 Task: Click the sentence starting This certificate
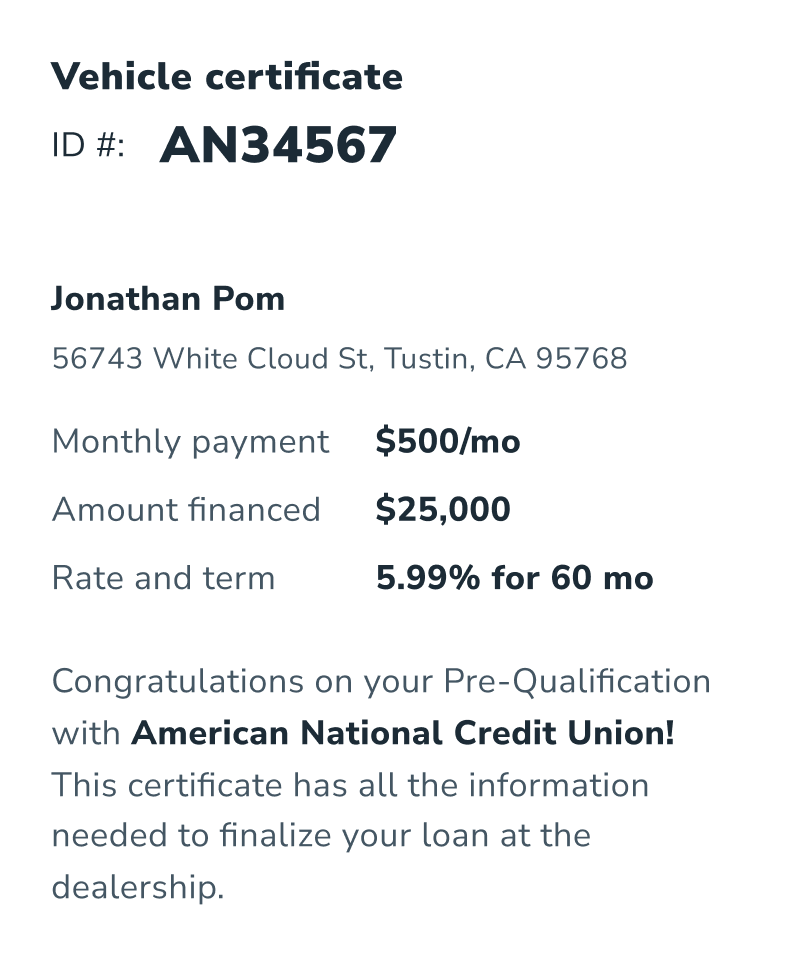[x=350, y=785]
